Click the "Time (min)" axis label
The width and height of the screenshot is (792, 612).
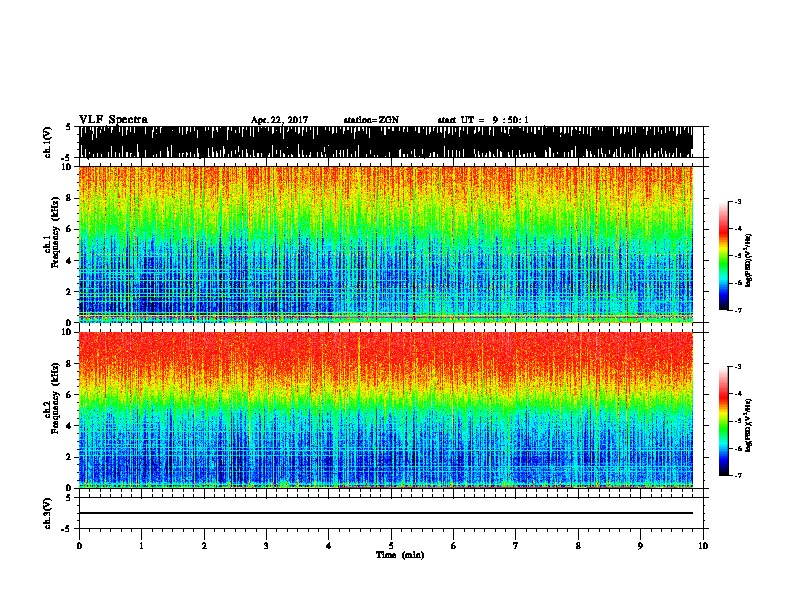coord(400,555)
